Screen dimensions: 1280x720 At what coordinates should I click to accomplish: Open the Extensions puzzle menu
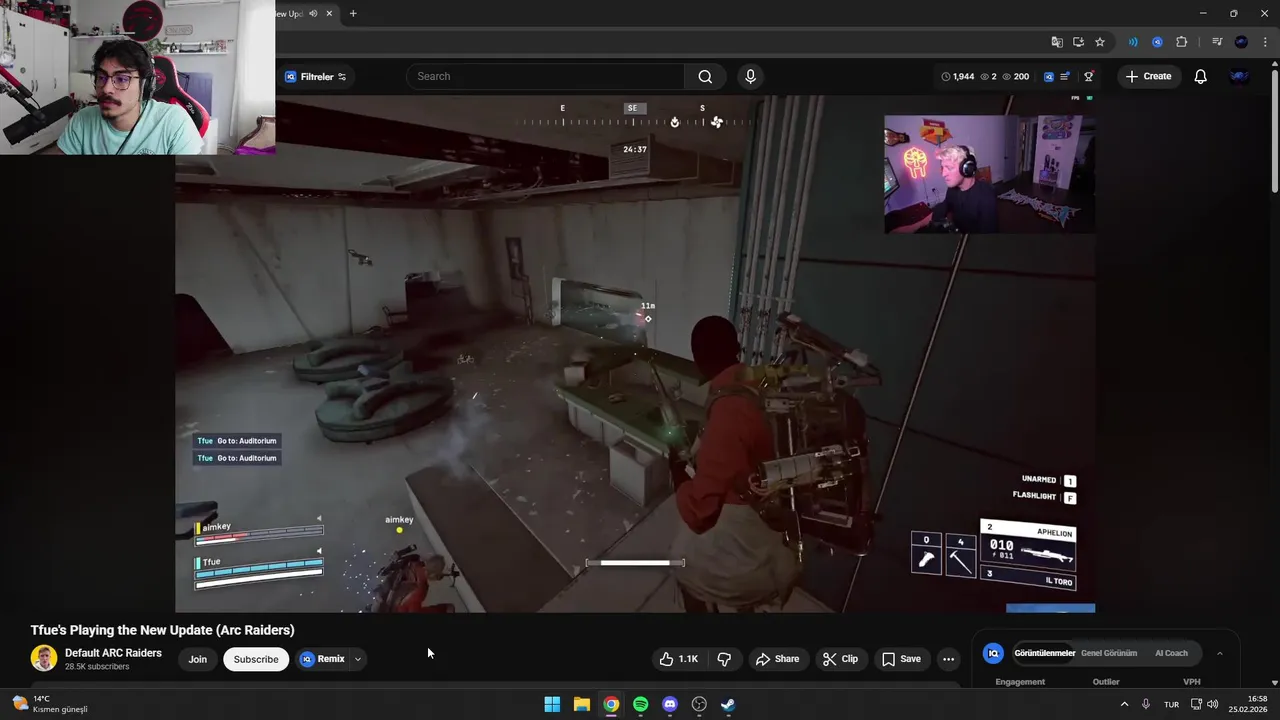coord(1182,42)
